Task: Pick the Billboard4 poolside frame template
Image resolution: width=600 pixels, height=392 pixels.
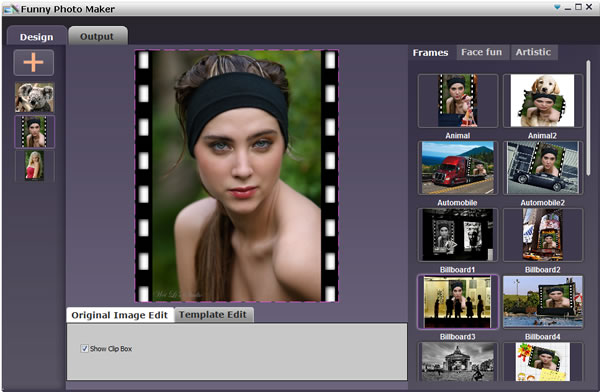Action: coord(543,302)
